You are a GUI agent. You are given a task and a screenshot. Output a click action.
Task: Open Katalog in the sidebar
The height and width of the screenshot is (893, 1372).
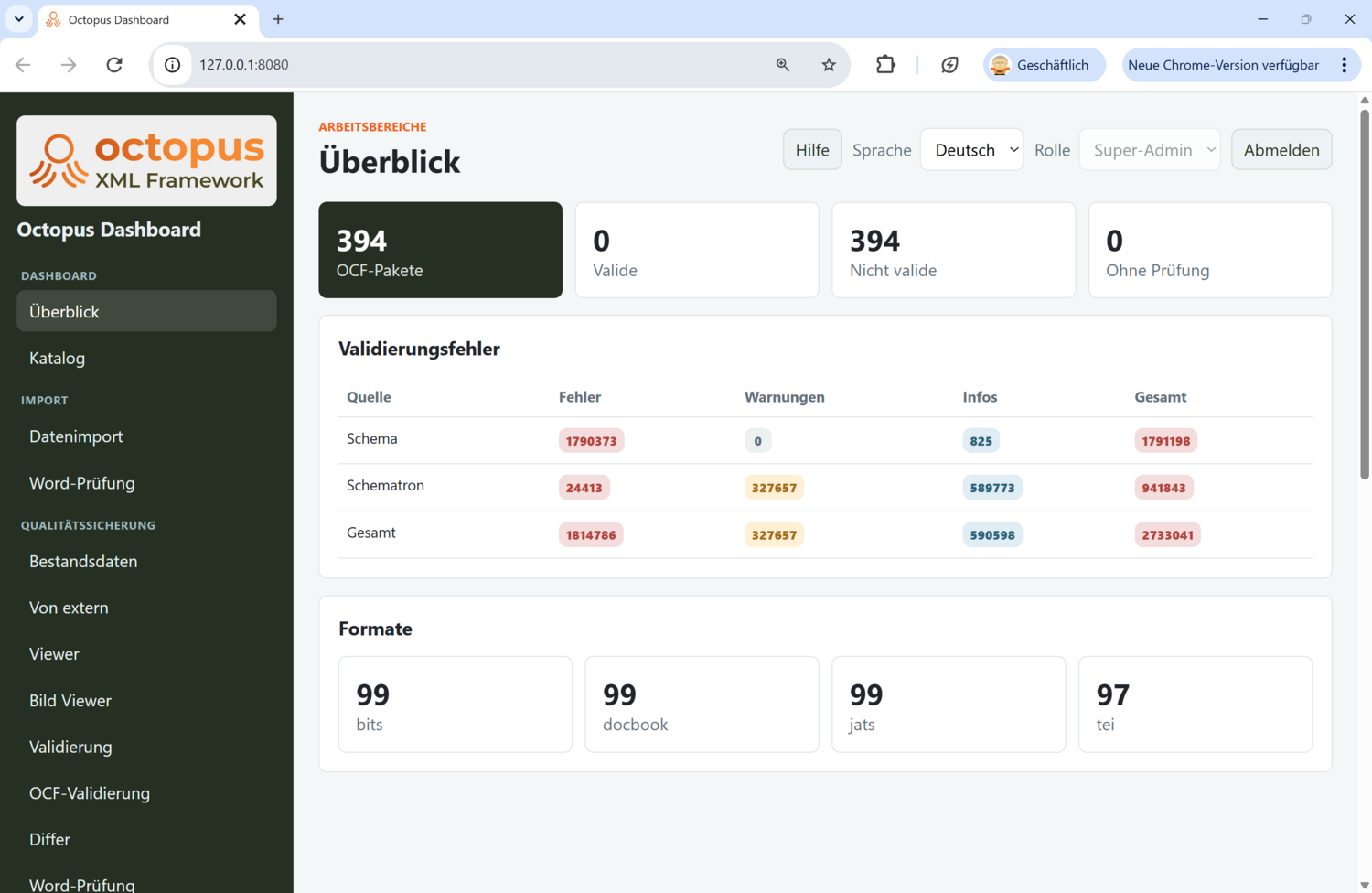click(x=146, y=358)
